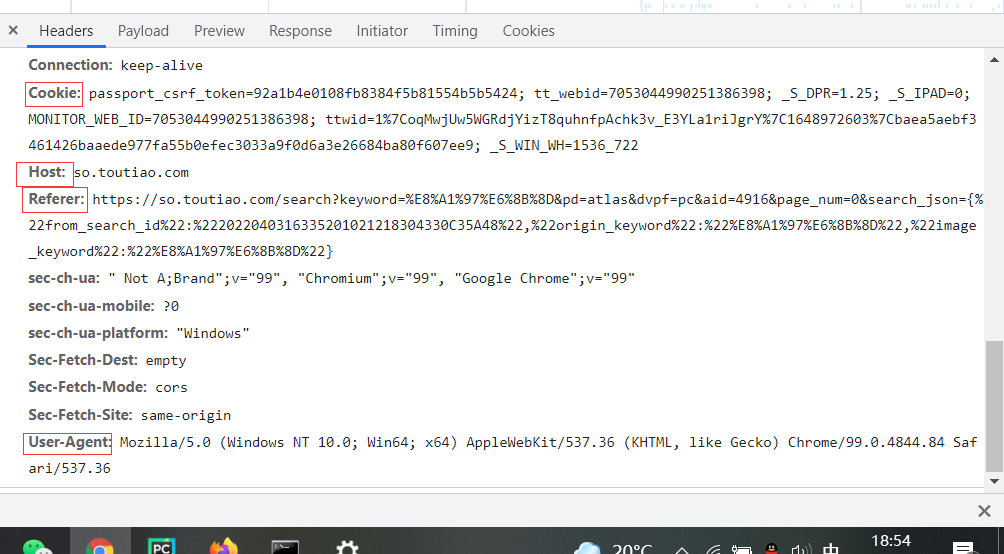
Task: Click the volume speaker tray icon
Action: (801, 549)
